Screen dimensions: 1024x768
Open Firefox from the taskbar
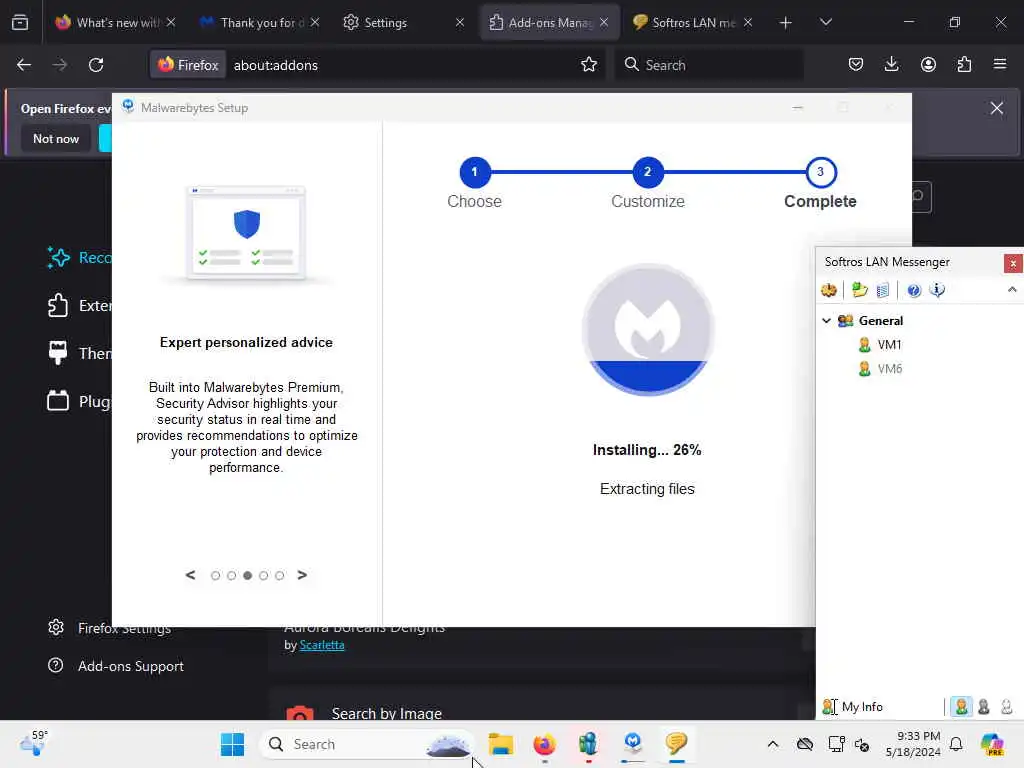click(544, 744)
